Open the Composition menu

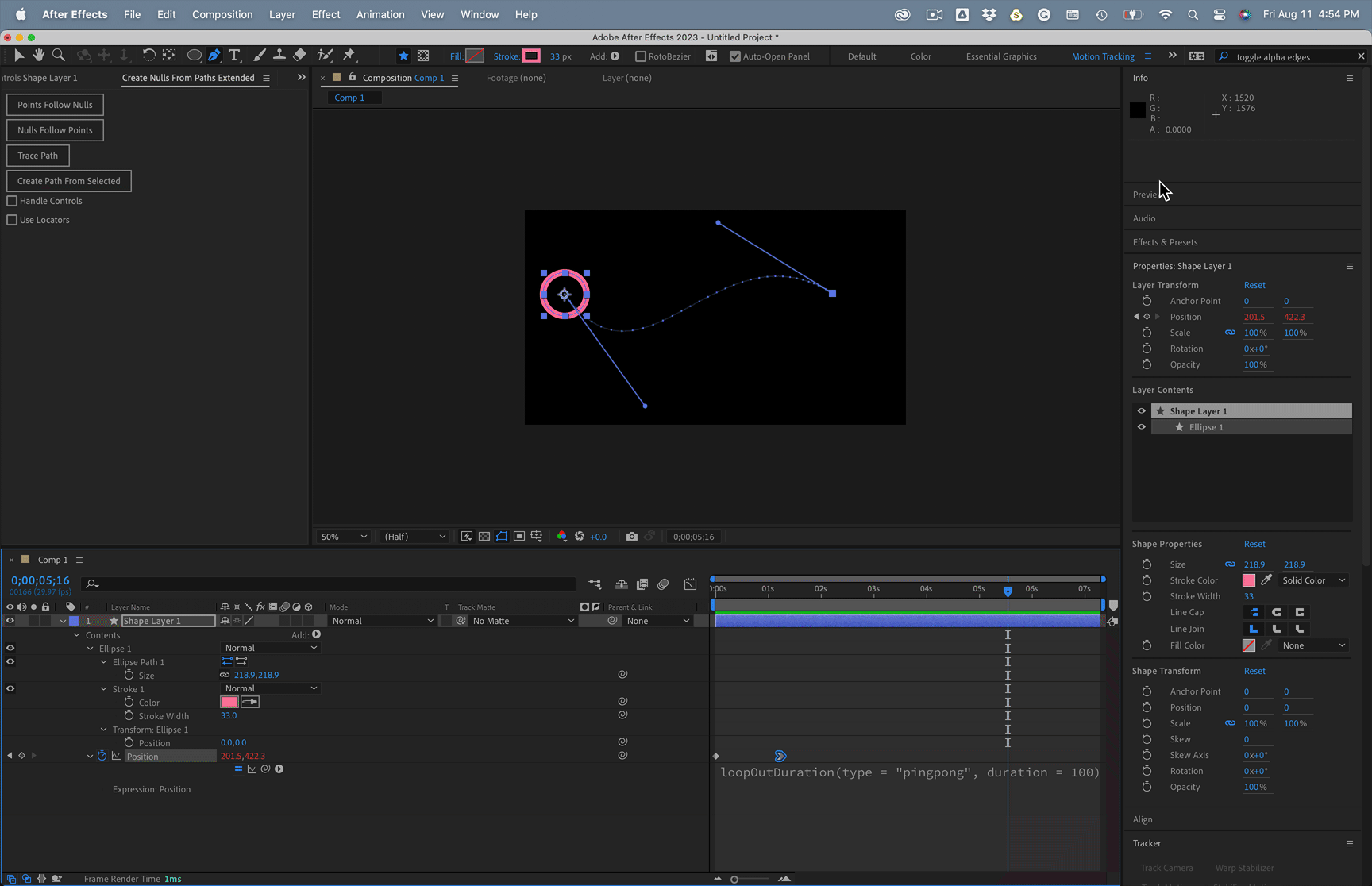(222, 14)
